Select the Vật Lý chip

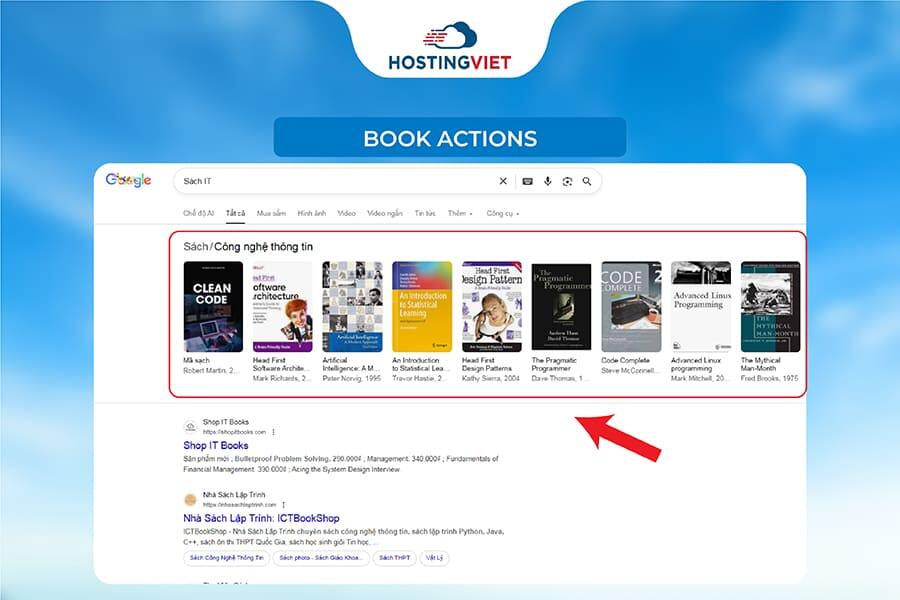click(x=434, y=558)
